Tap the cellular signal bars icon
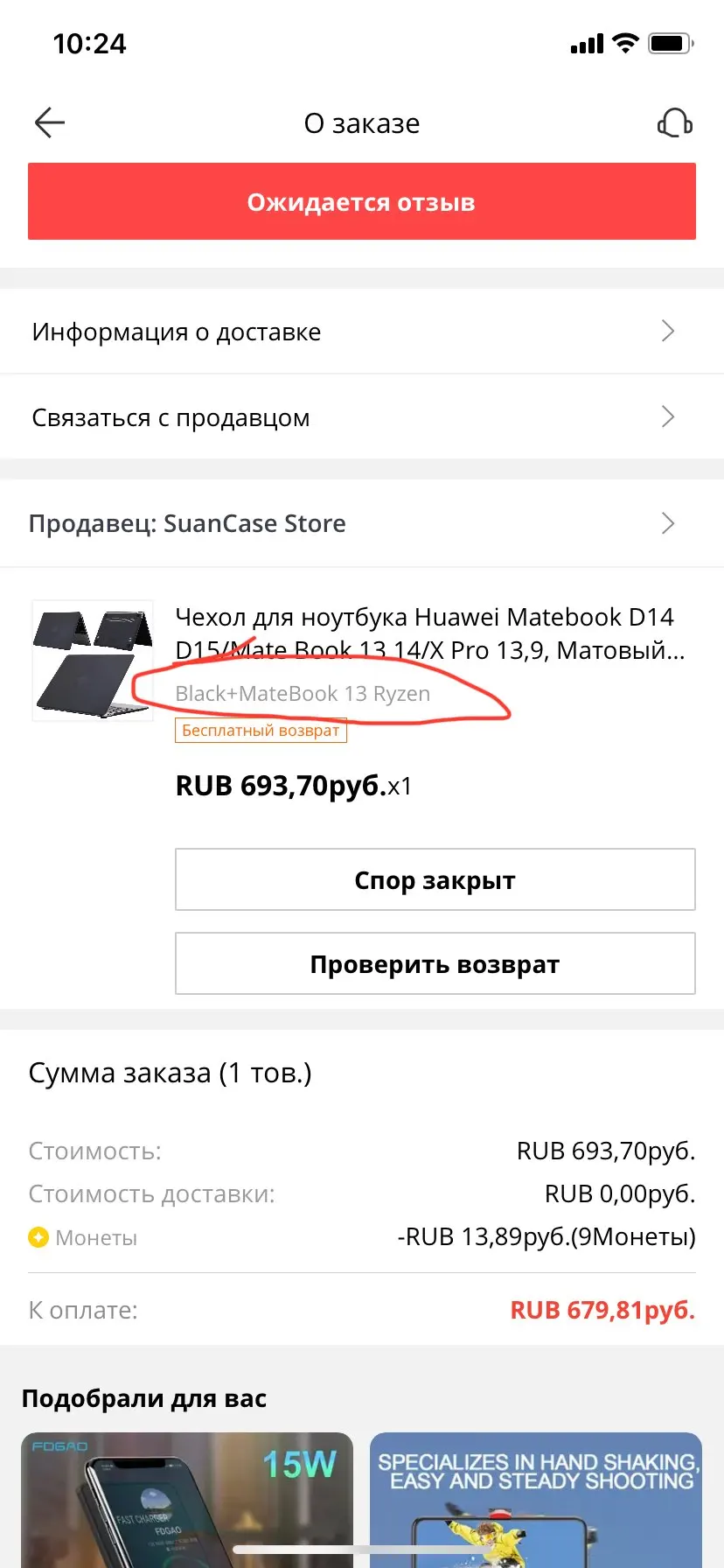 pyautogui.click(x=587, y=44)
